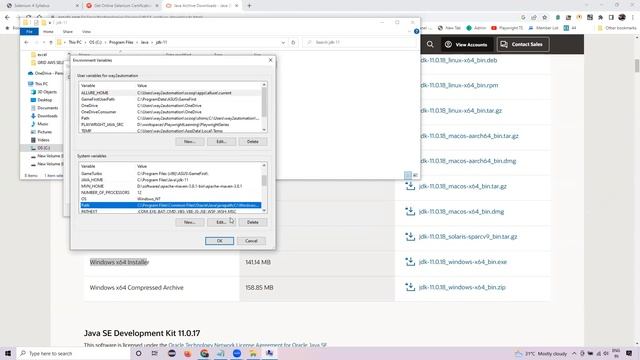Select the PATHEXT system variable row
This screenshot has width=640, height=360.
(x=170, y=211)
